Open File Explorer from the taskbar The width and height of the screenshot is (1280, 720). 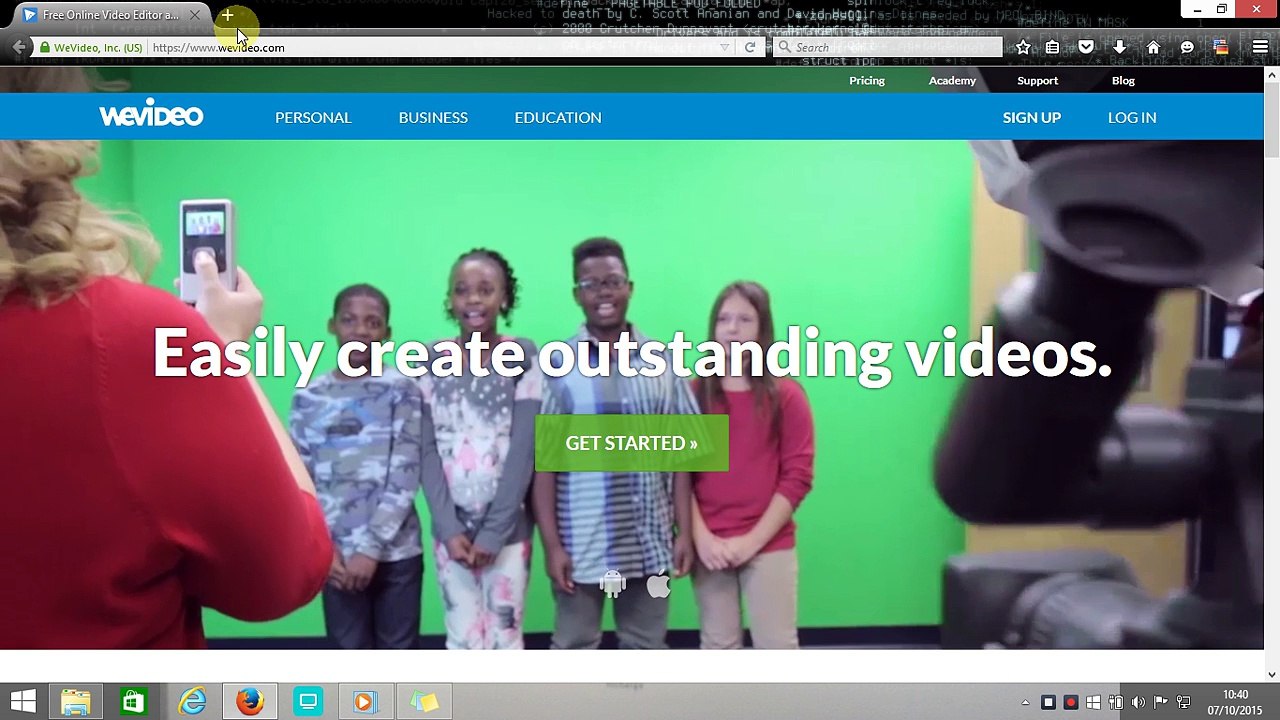75,702
